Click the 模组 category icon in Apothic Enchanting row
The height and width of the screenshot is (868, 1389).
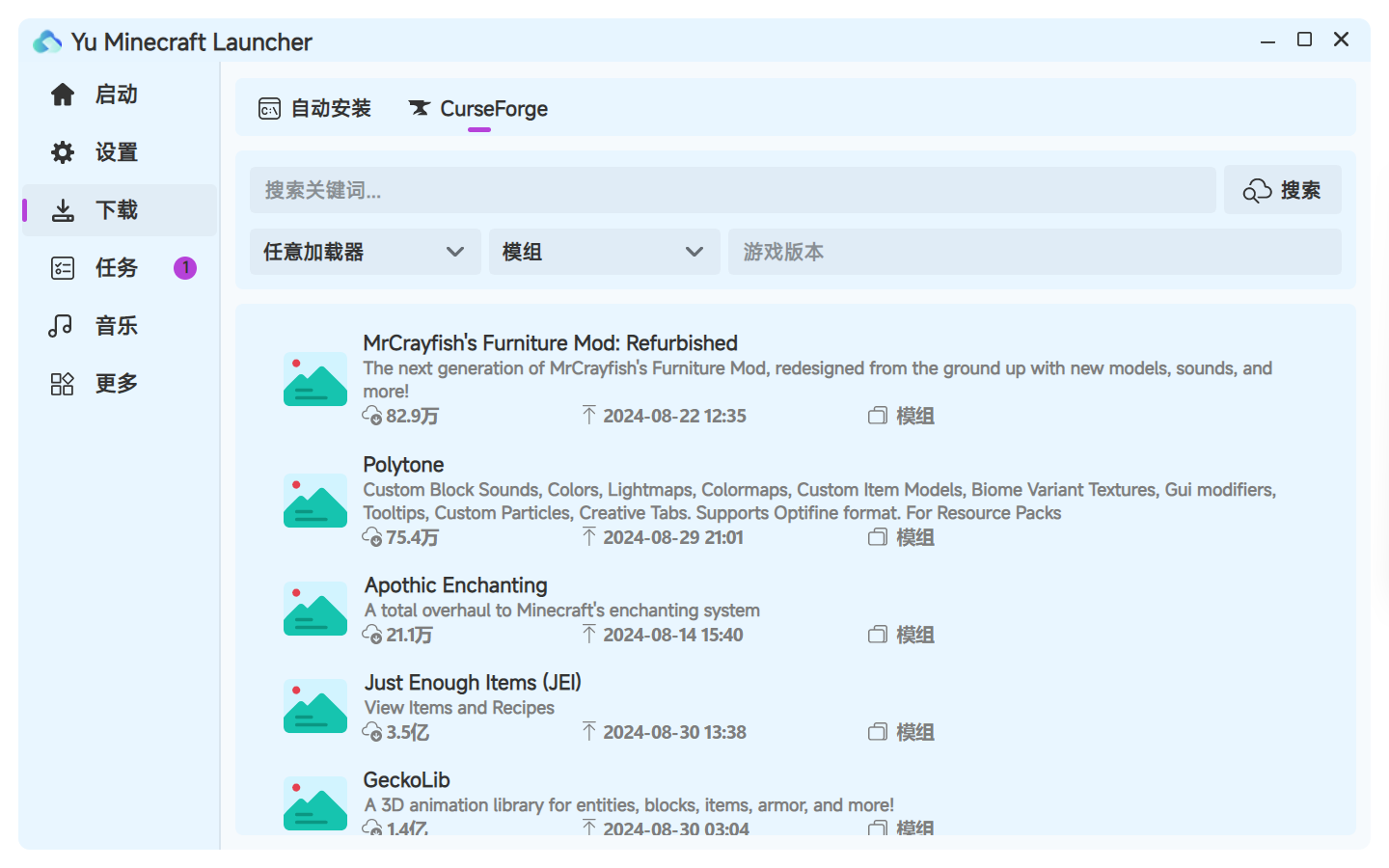(x=877, y=635)
